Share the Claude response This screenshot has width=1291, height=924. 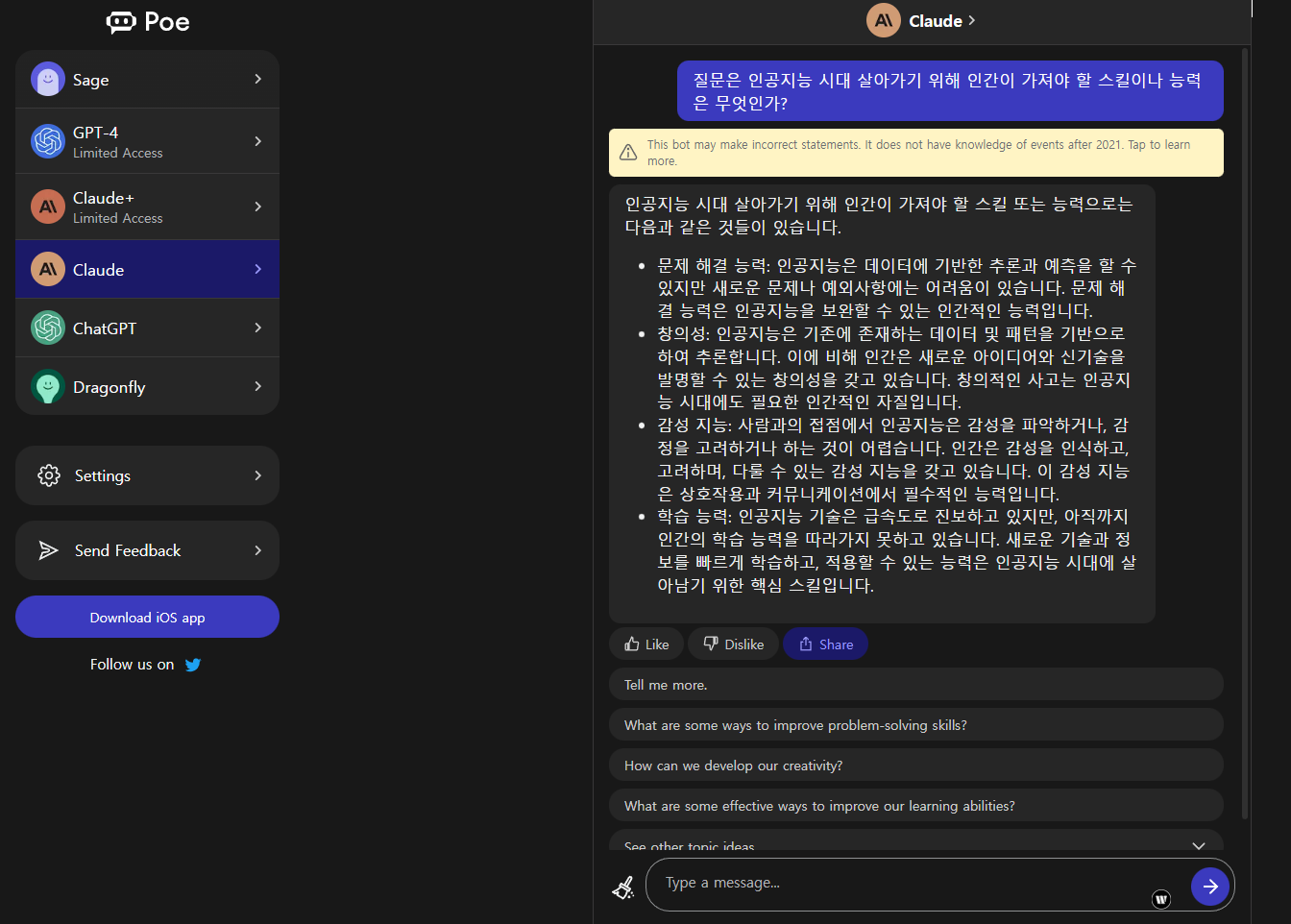[x=826, y=644]
